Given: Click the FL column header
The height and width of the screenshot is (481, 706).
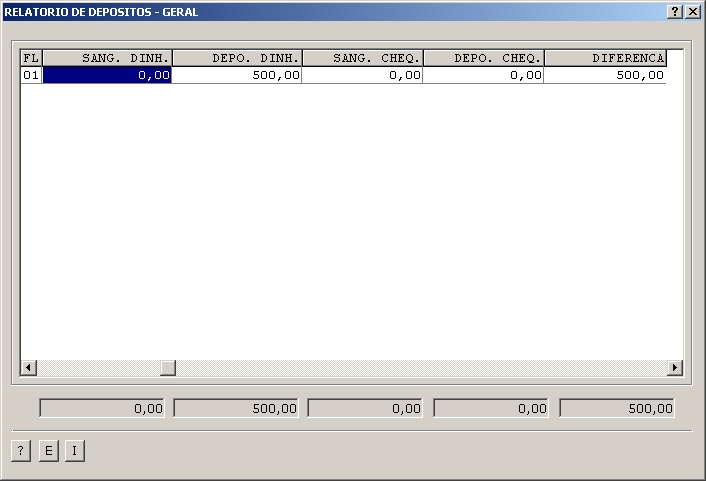Looking at the screenshot, I should click(x=31, y=58).
